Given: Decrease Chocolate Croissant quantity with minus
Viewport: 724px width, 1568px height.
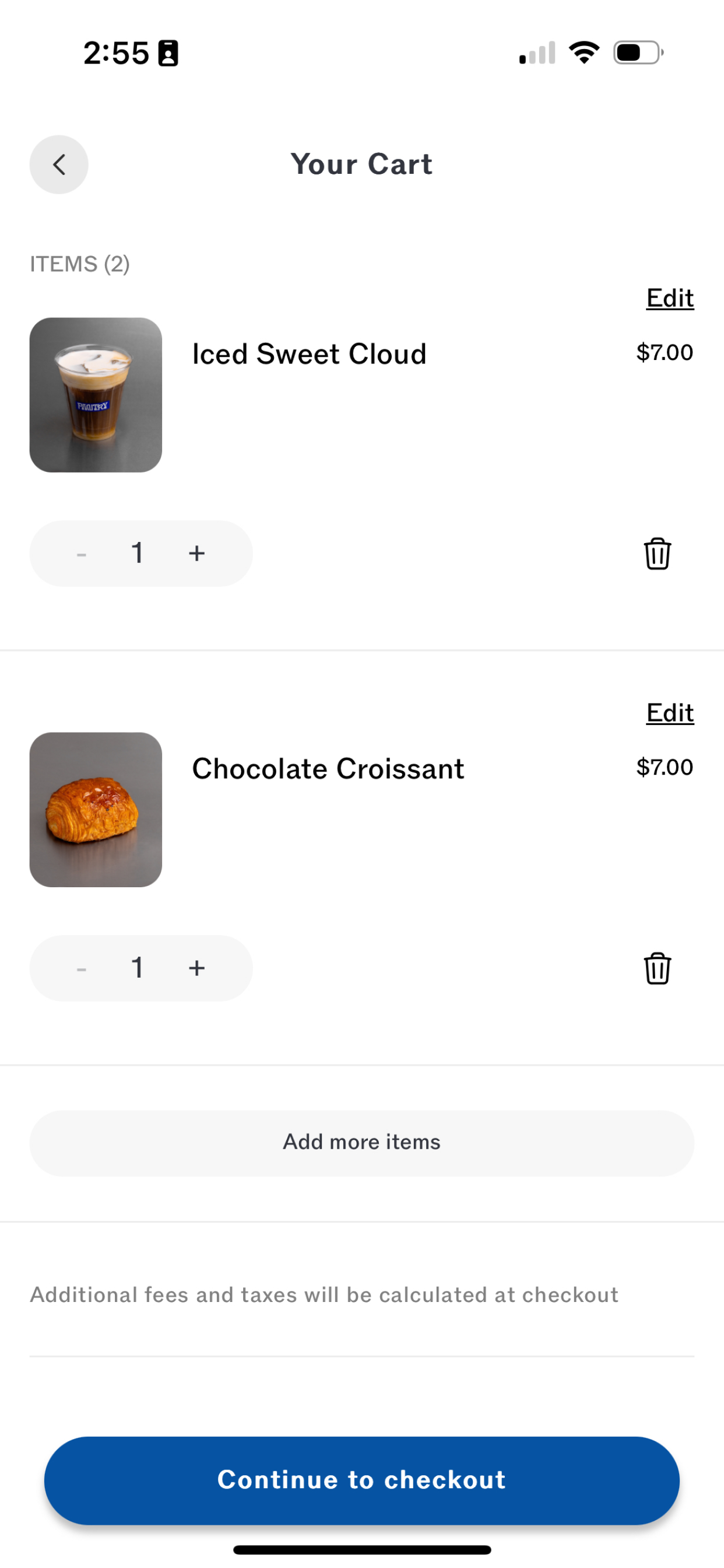Looking at the screenshot, I should (x=82, y=968).
